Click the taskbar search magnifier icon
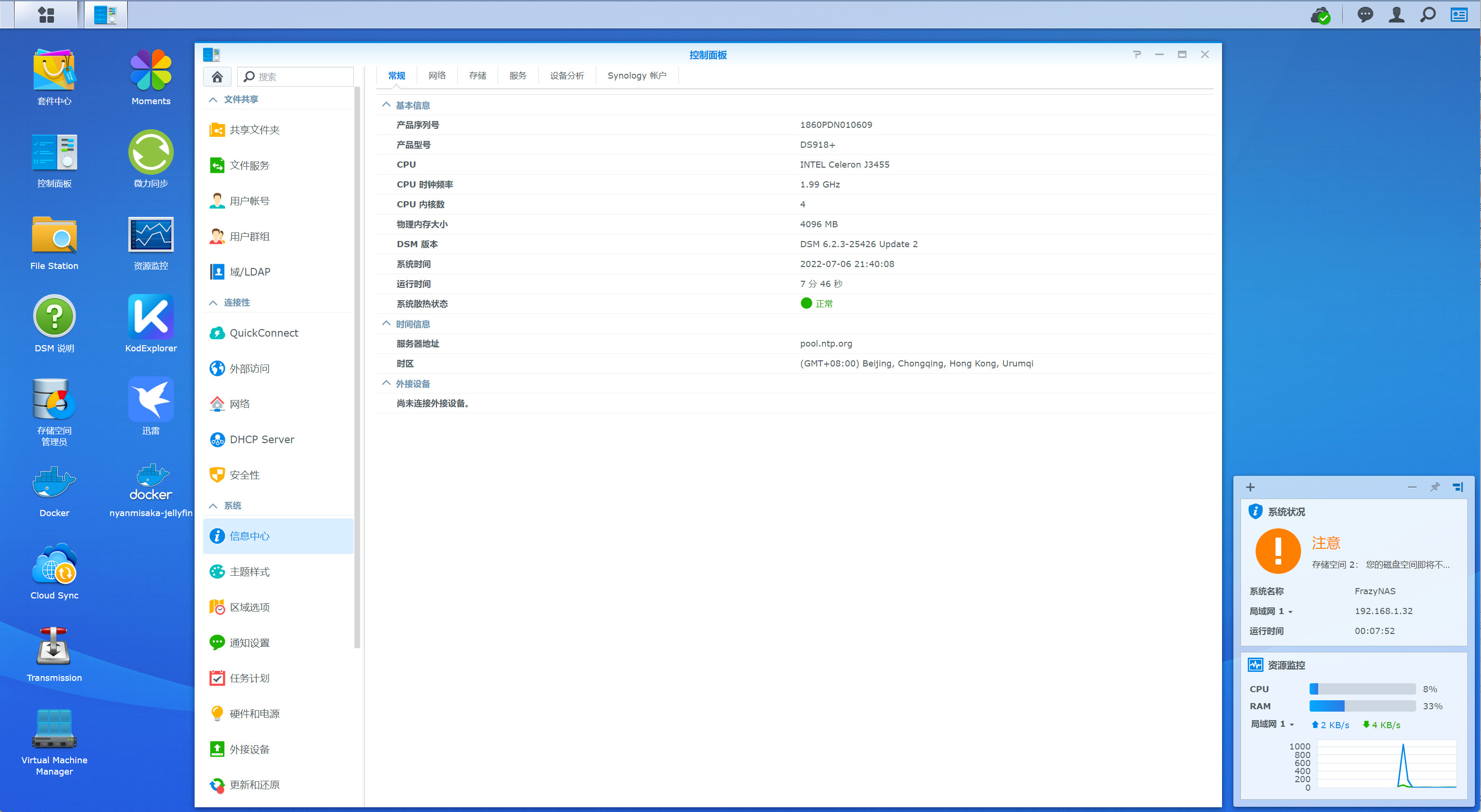Viewport: 1481px width, 812px height. pos(1428,14)
